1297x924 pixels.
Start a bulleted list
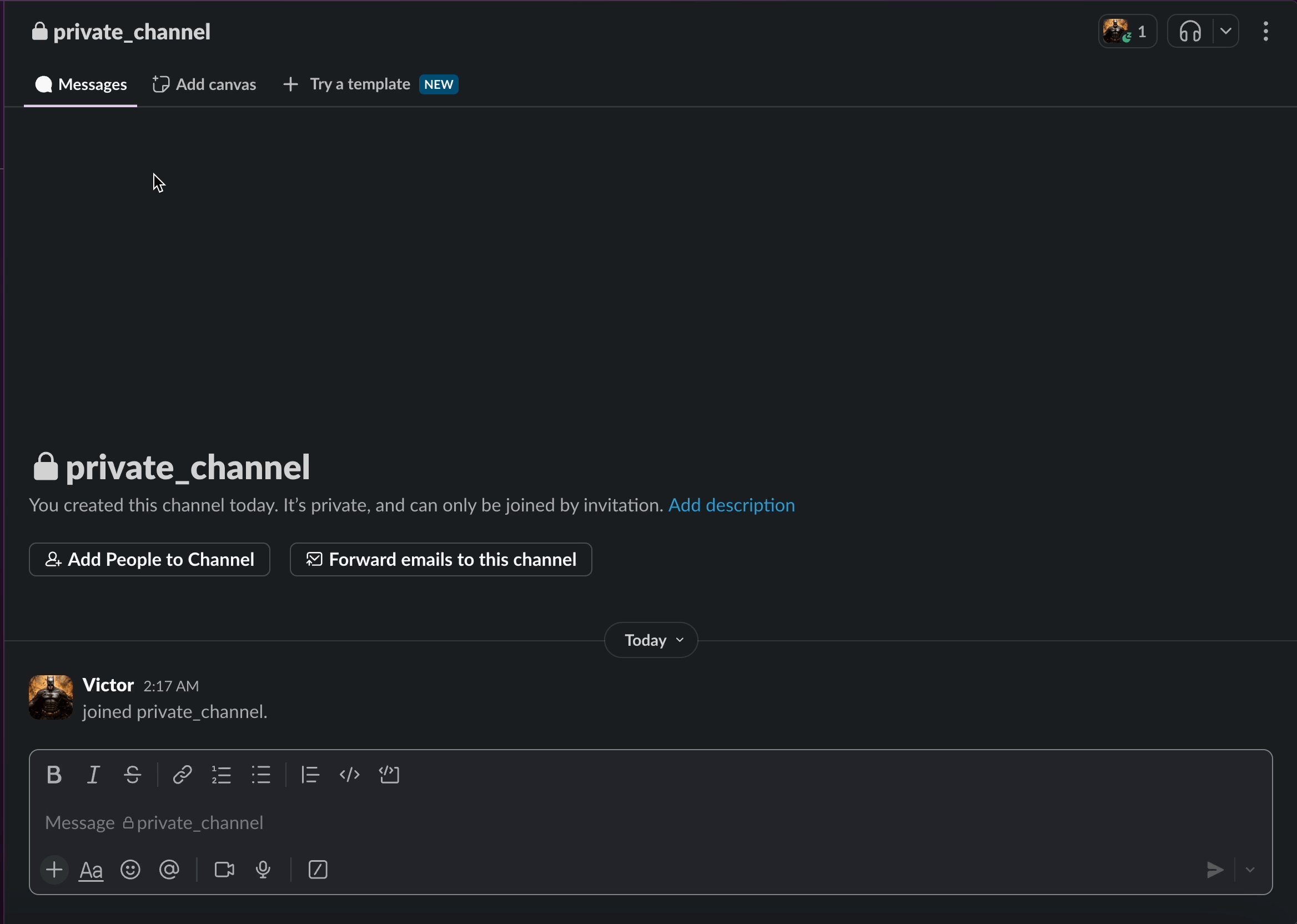[261, 775]
